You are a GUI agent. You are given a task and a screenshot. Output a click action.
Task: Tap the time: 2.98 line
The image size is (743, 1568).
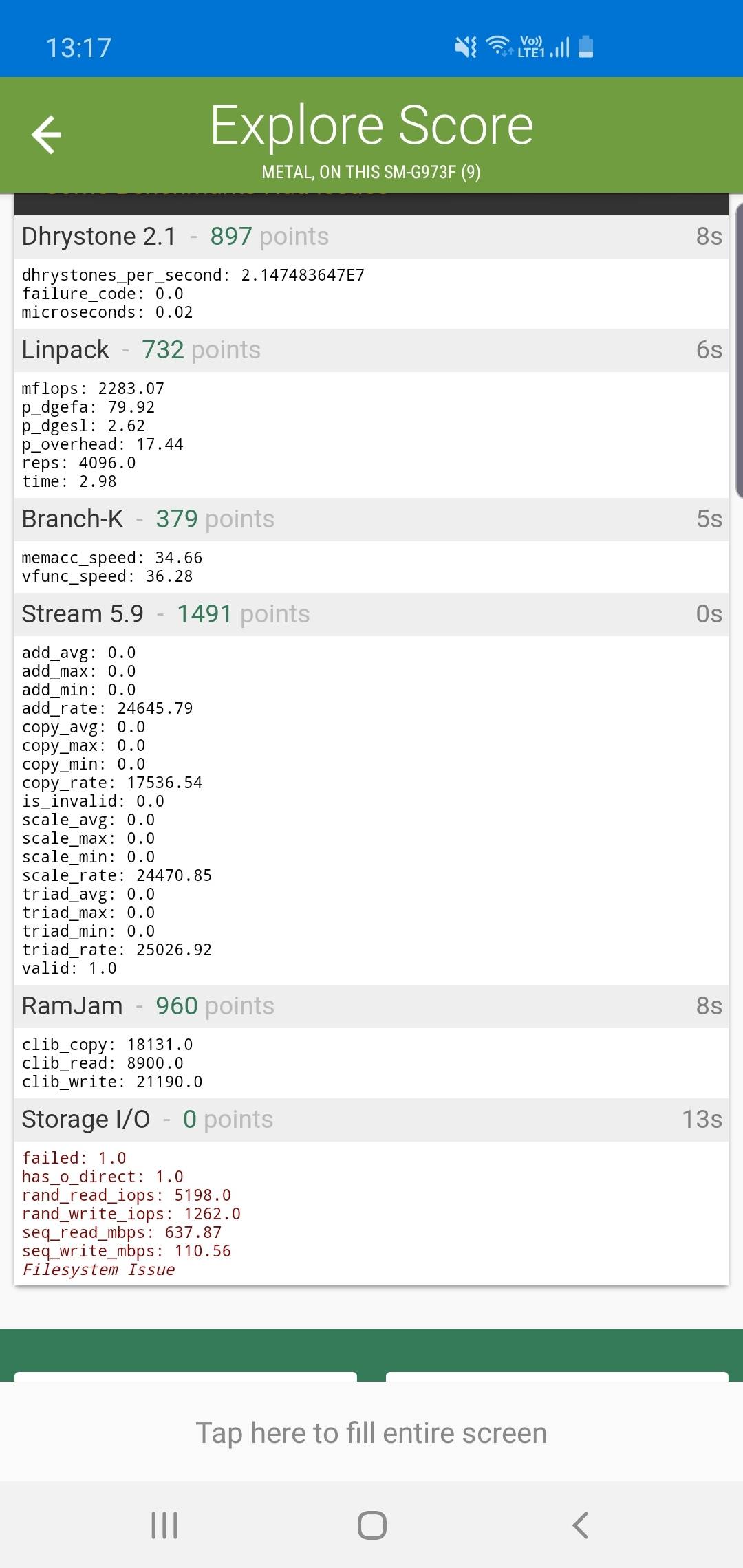pos(69,481)
